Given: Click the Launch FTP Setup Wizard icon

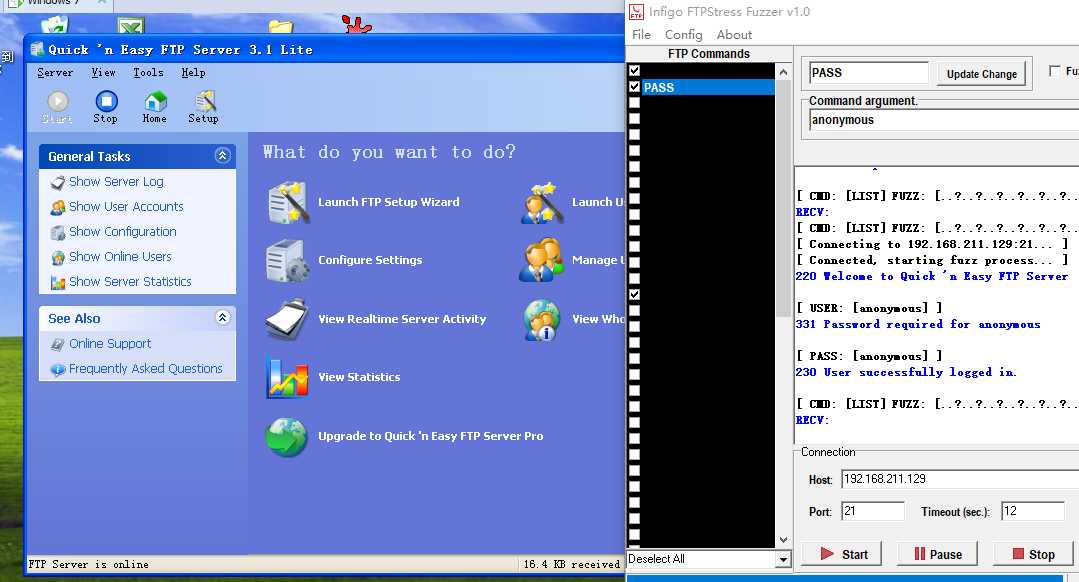Looking at the screenshot, I should coord(288,202).
